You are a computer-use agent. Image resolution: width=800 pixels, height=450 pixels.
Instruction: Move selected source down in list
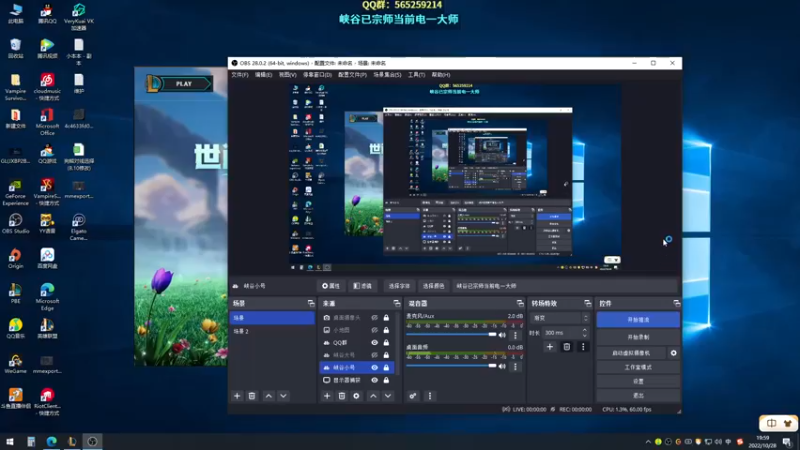click(x=388, y=396)
